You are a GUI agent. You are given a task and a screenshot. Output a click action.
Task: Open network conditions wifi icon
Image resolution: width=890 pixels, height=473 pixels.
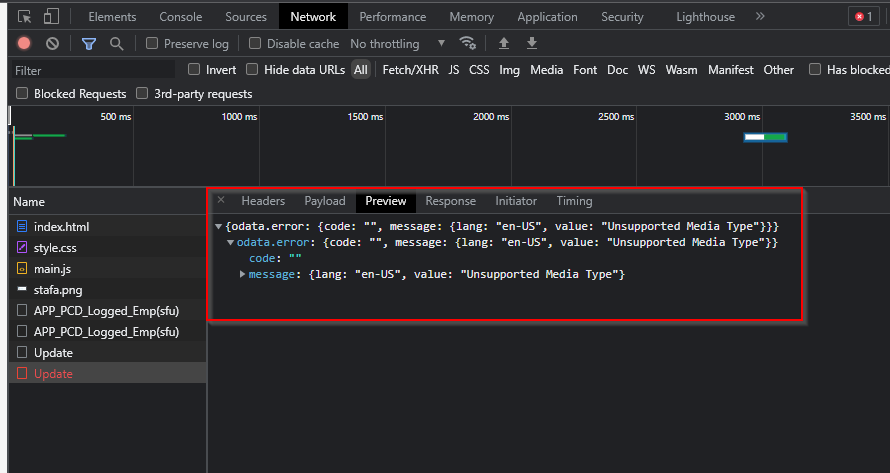point(467,43)
